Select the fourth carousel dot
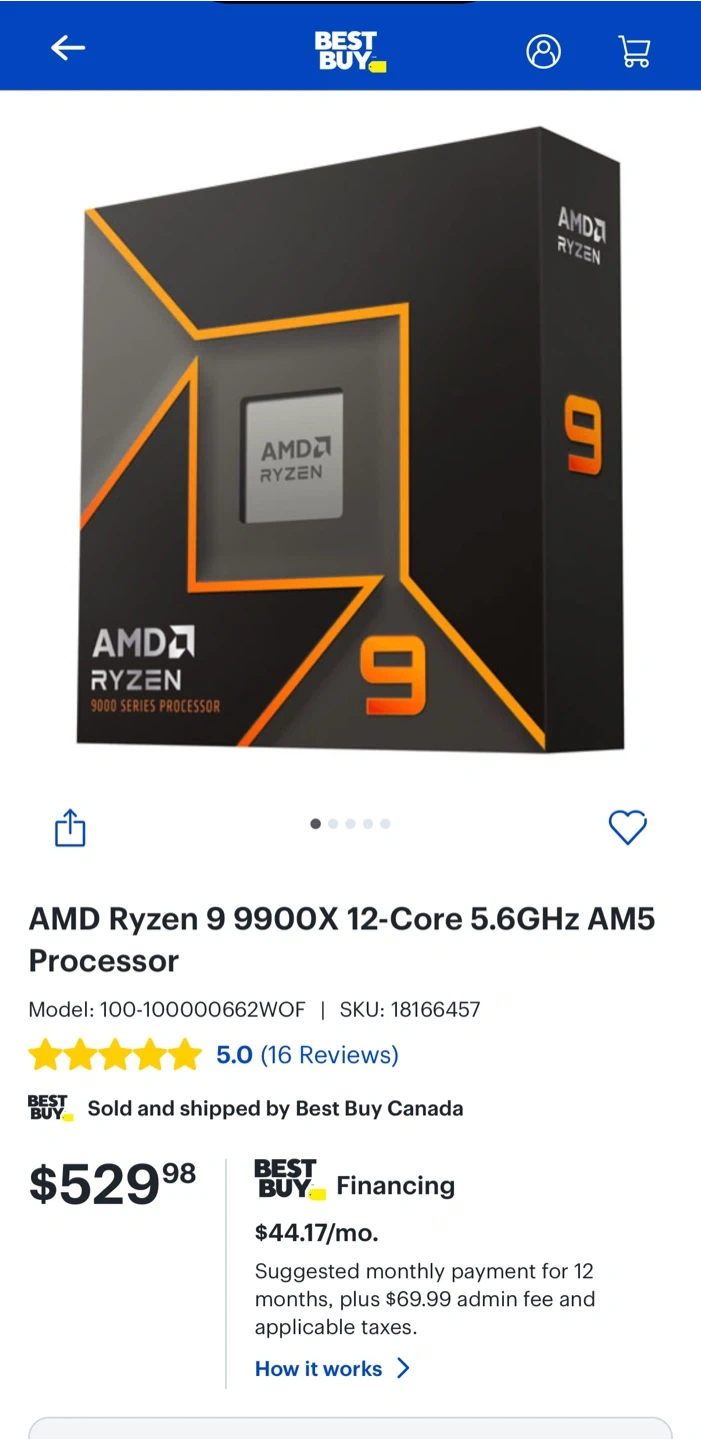The image size is (701, 1440). [x=367, y=824]
